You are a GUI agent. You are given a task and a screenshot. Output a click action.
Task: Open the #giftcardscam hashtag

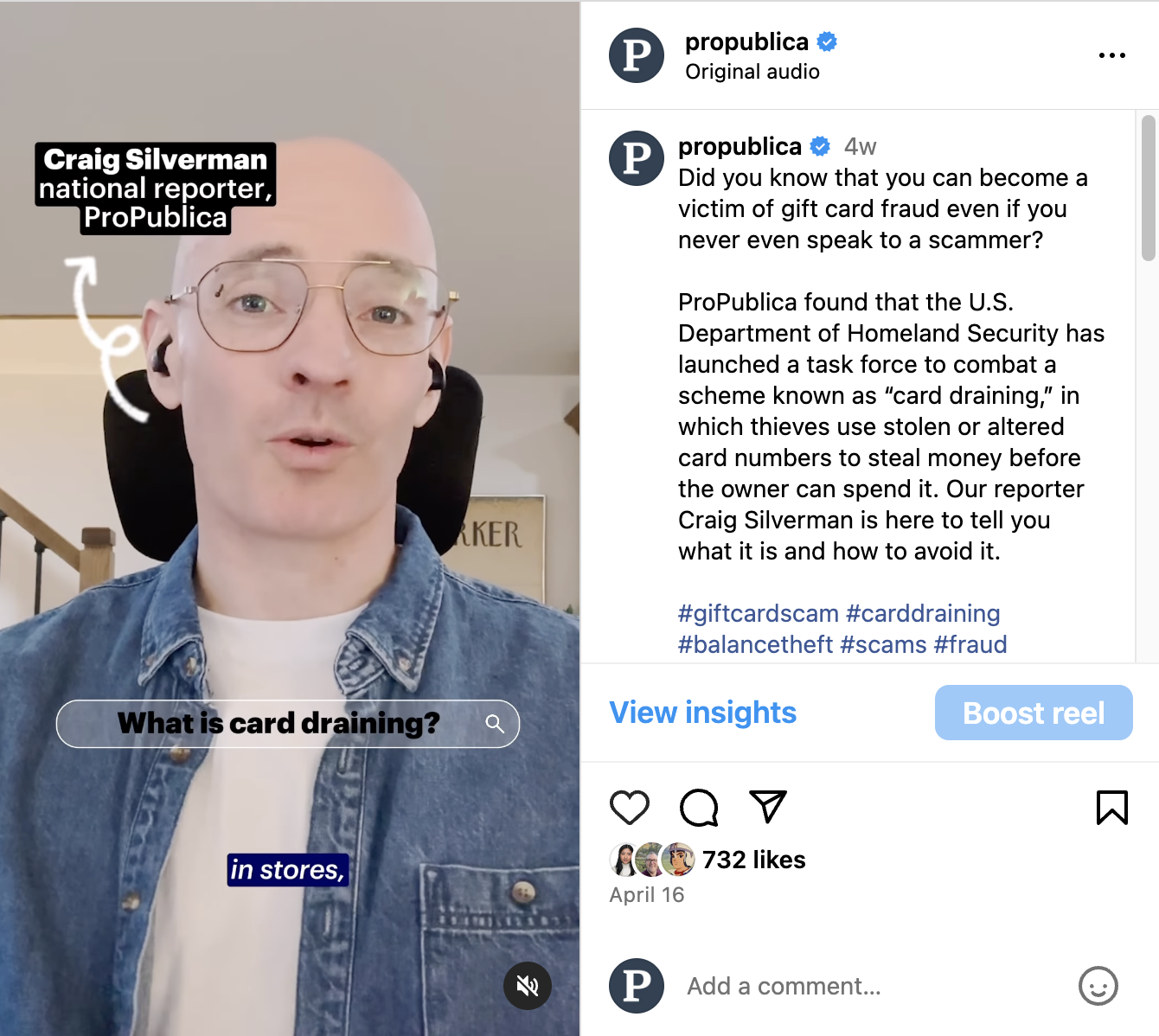(759, 613)
